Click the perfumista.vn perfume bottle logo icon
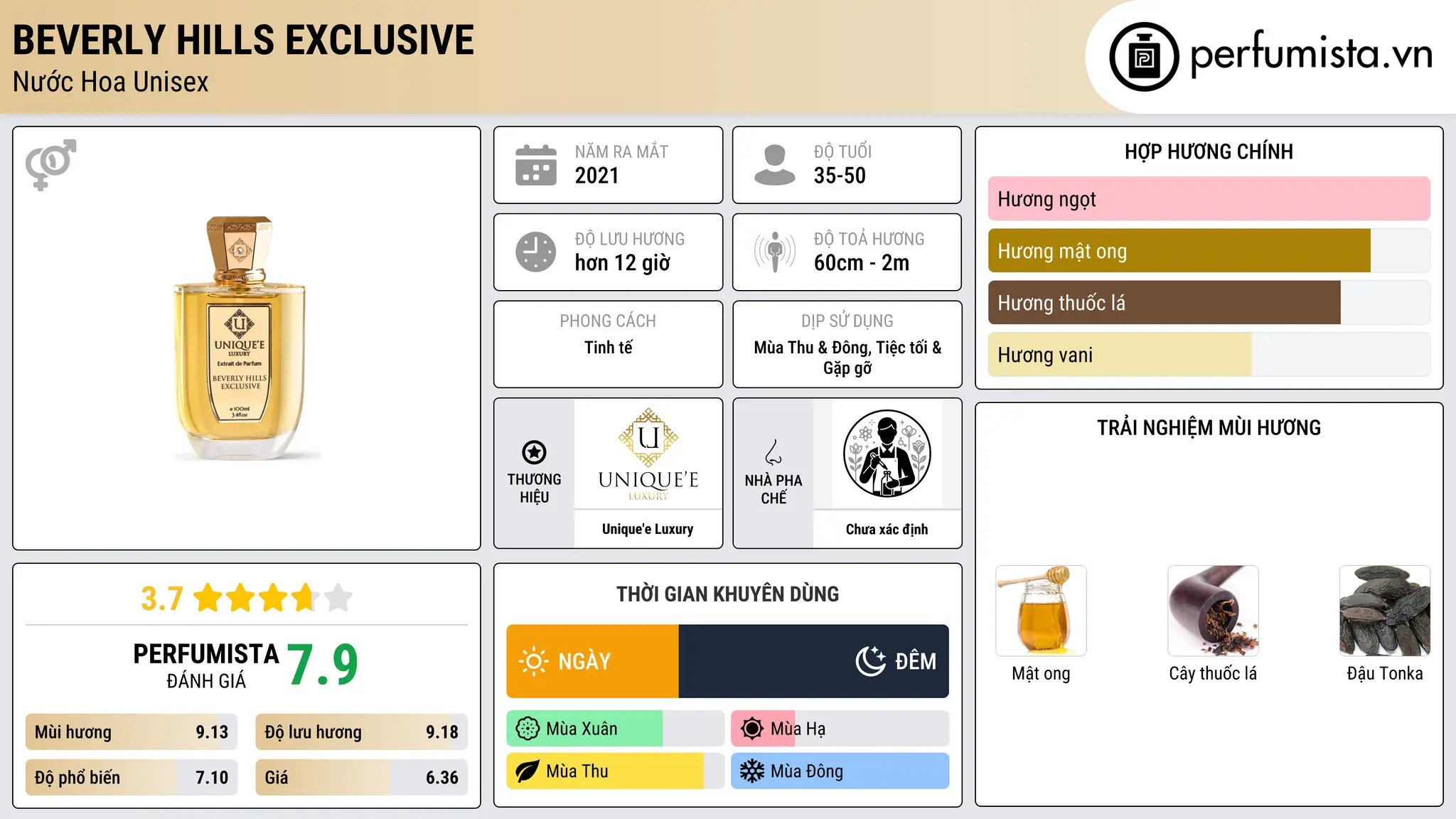This screenshot has height=819, width=1456. click(1144, 57)
